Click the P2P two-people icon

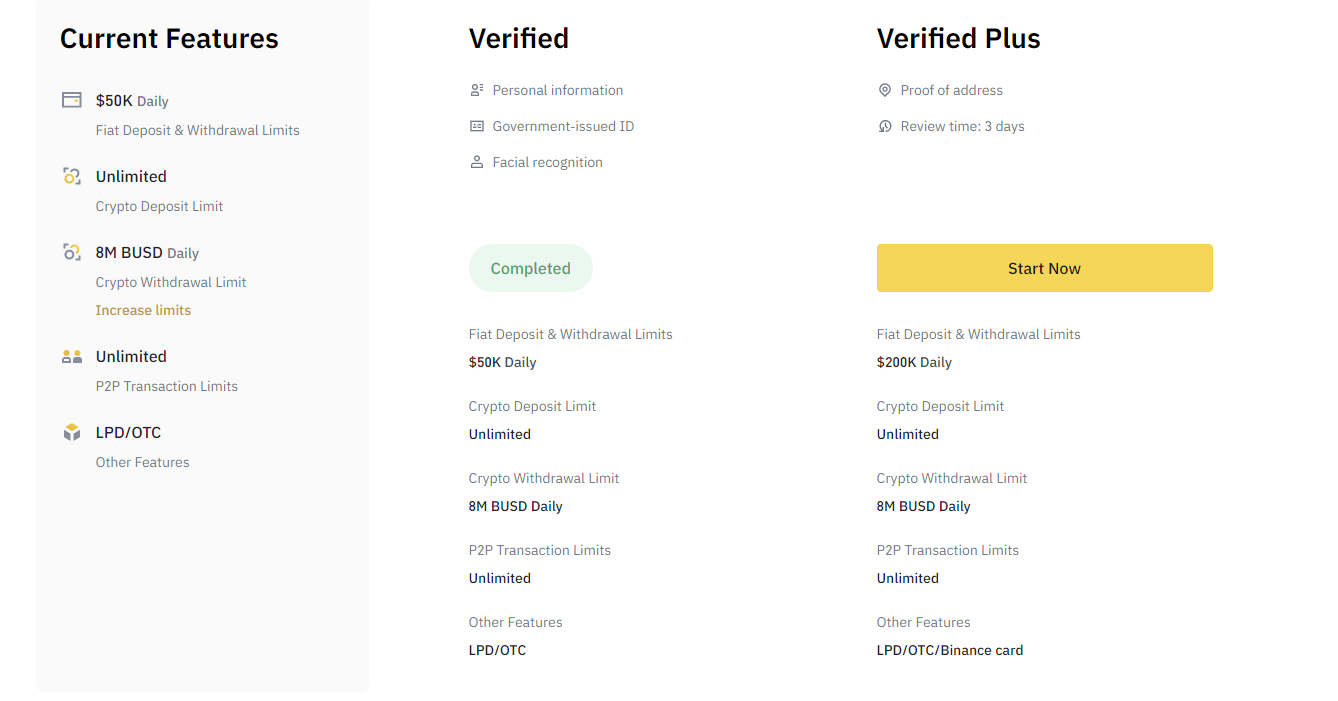point(71,356)
